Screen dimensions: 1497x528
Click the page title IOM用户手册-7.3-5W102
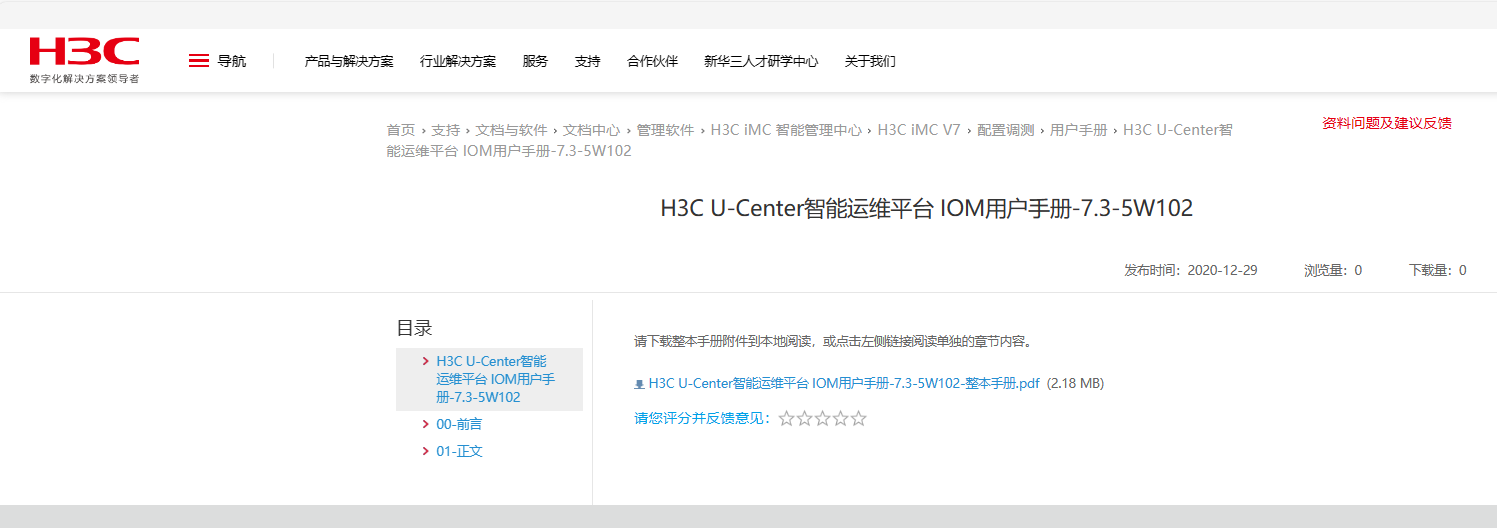click(x=927, y=208)
